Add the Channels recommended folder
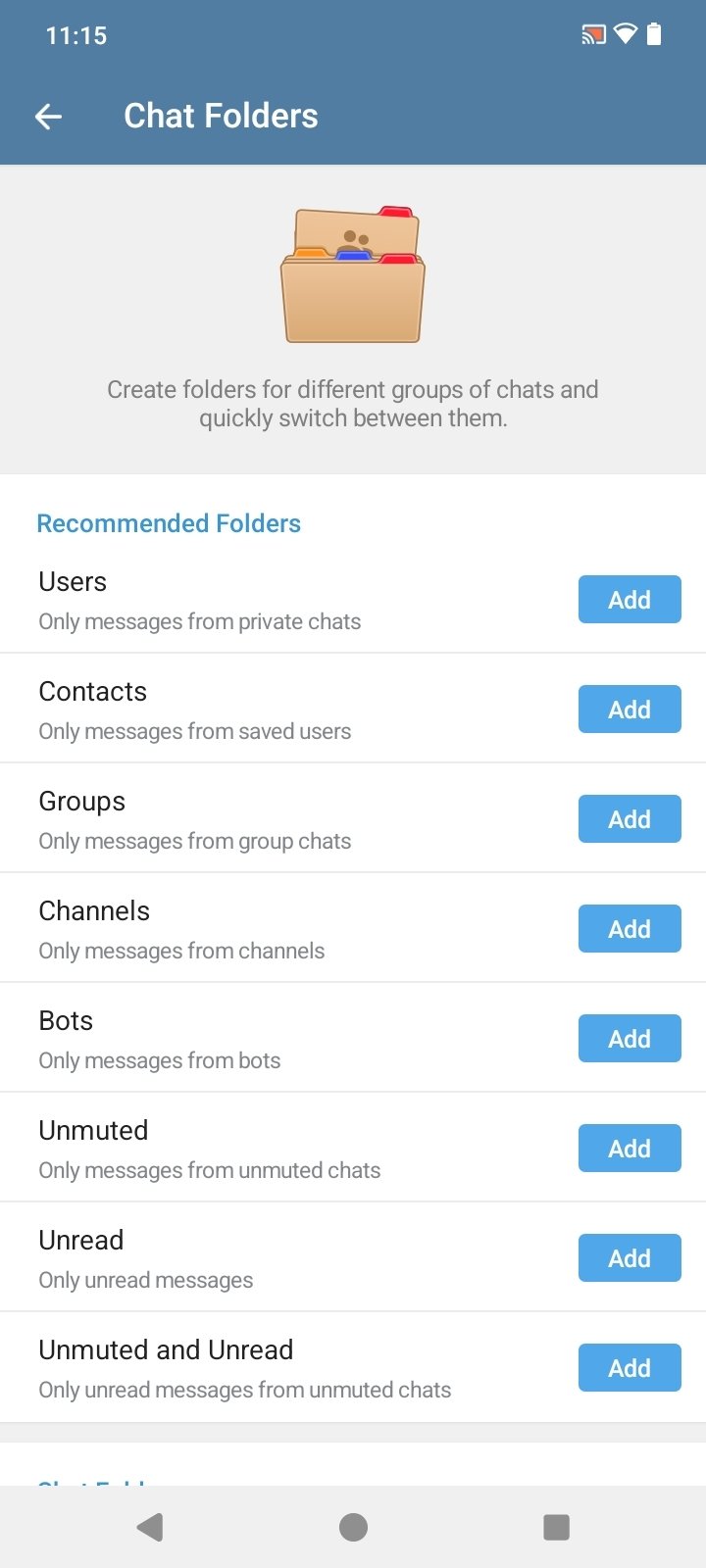The width and height of the screenshot is (706, 1568). (630, 929)
